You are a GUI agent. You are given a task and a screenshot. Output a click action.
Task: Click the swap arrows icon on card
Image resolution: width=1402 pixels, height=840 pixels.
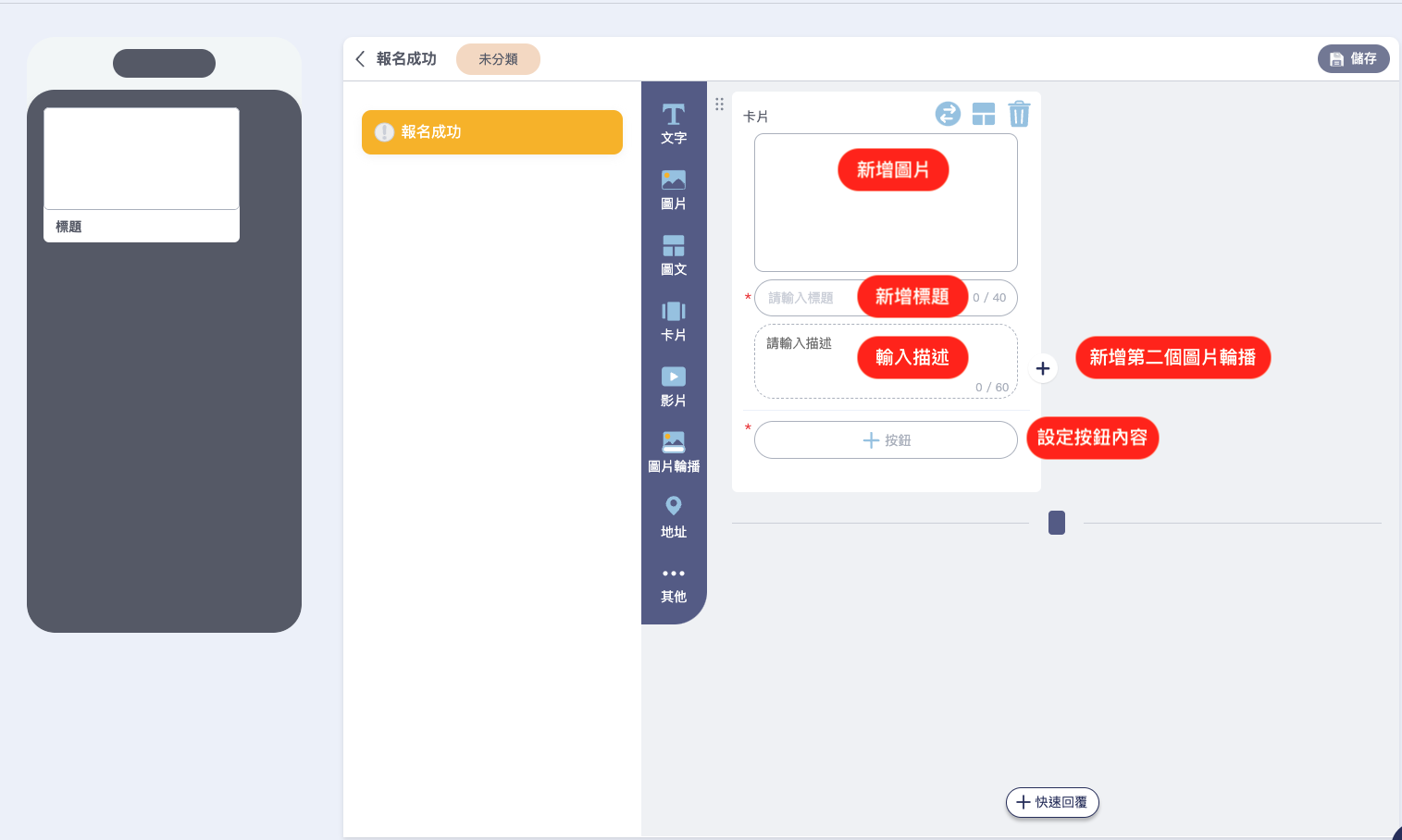click(948, 114)
